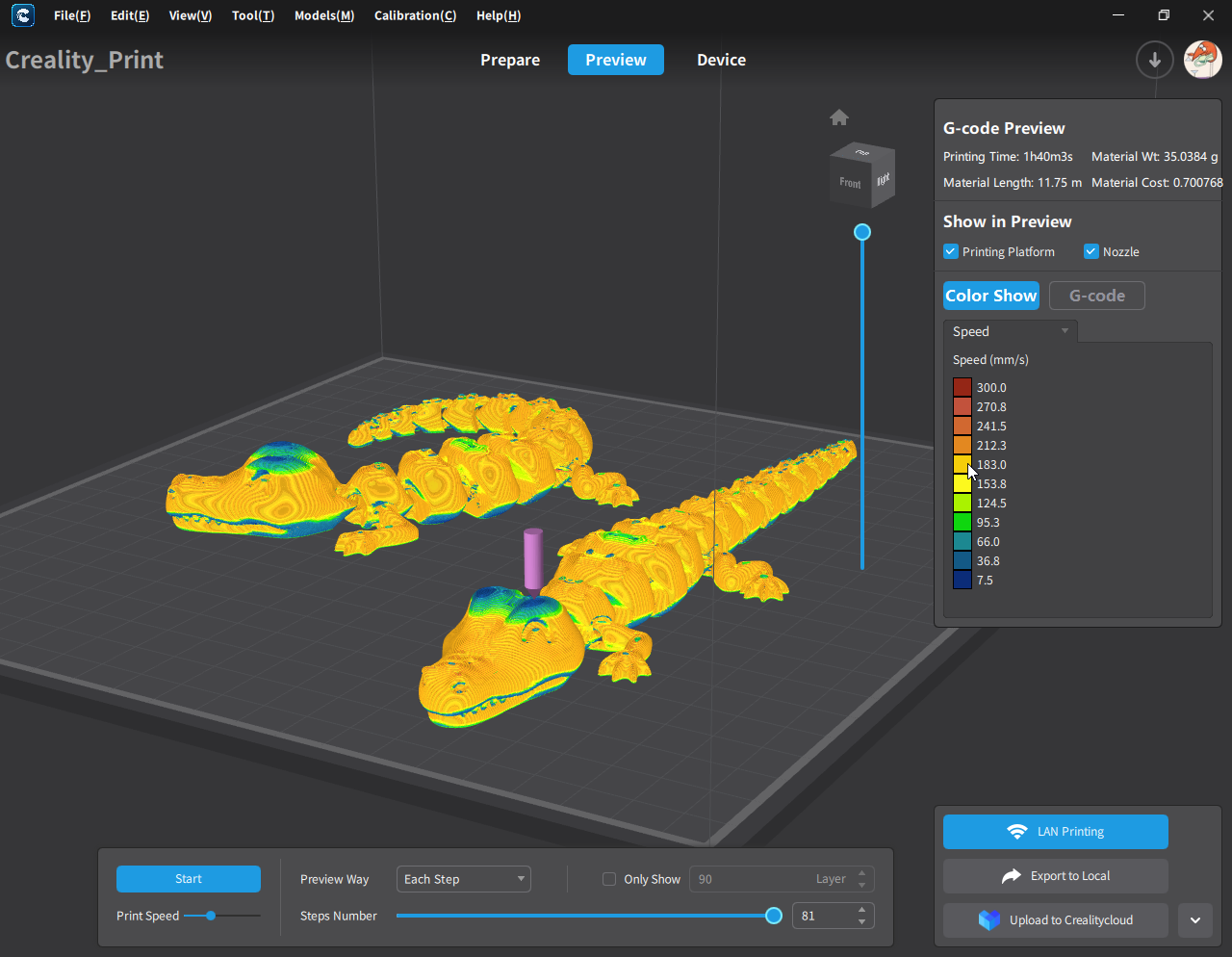
Task: Expand more upload options chevron
Action: coord(1195,920)
